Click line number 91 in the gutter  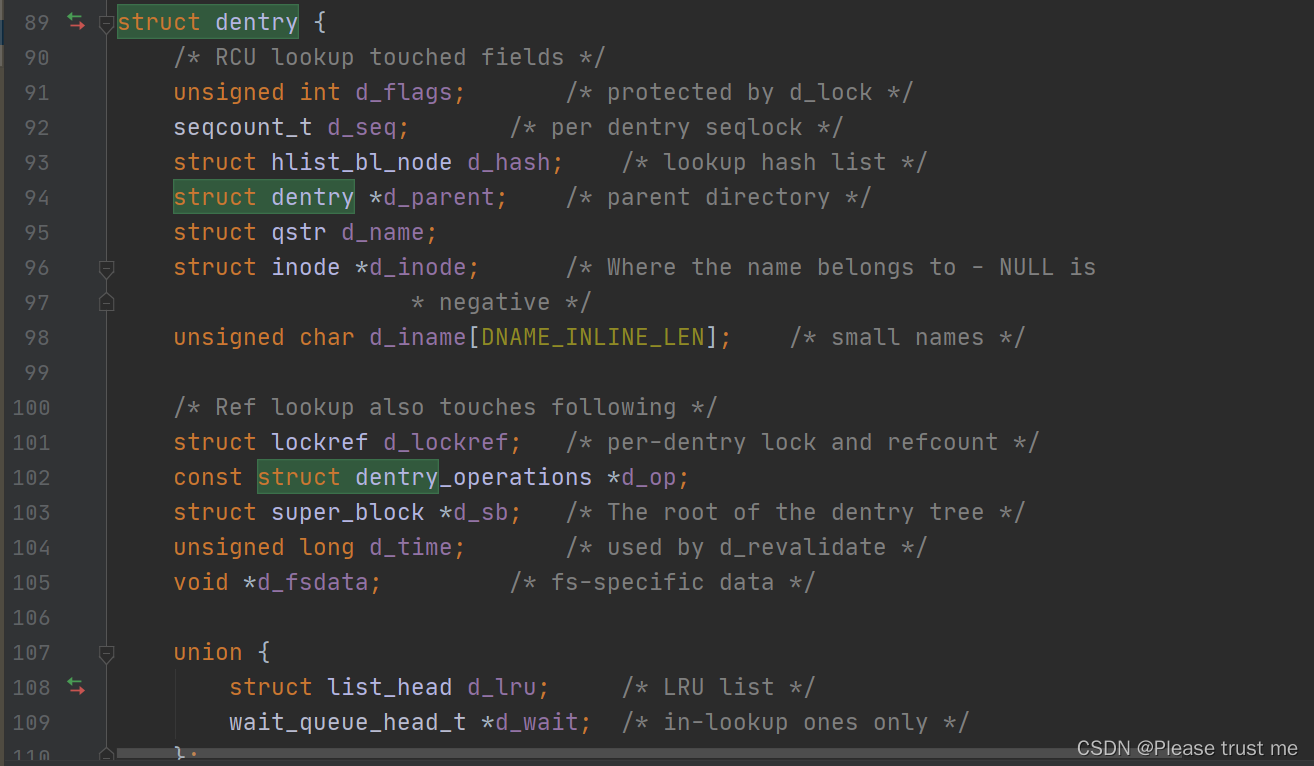click(36, 92)
